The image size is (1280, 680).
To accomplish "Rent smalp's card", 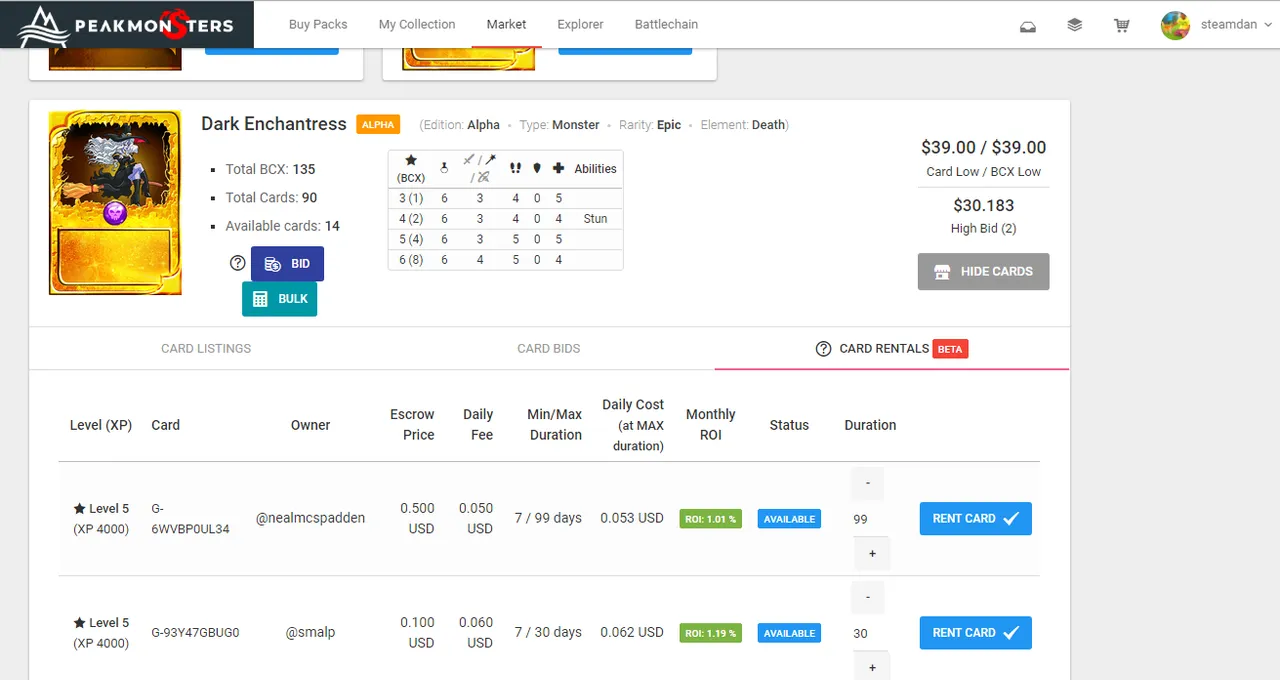I will point(975,633).
